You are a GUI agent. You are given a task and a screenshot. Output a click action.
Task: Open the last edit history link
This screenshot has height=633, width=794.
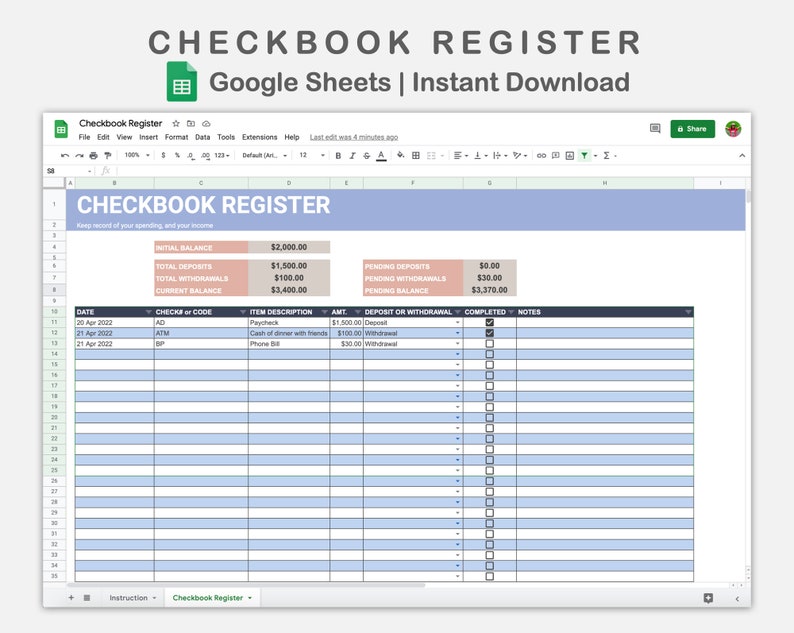(353, 137)
